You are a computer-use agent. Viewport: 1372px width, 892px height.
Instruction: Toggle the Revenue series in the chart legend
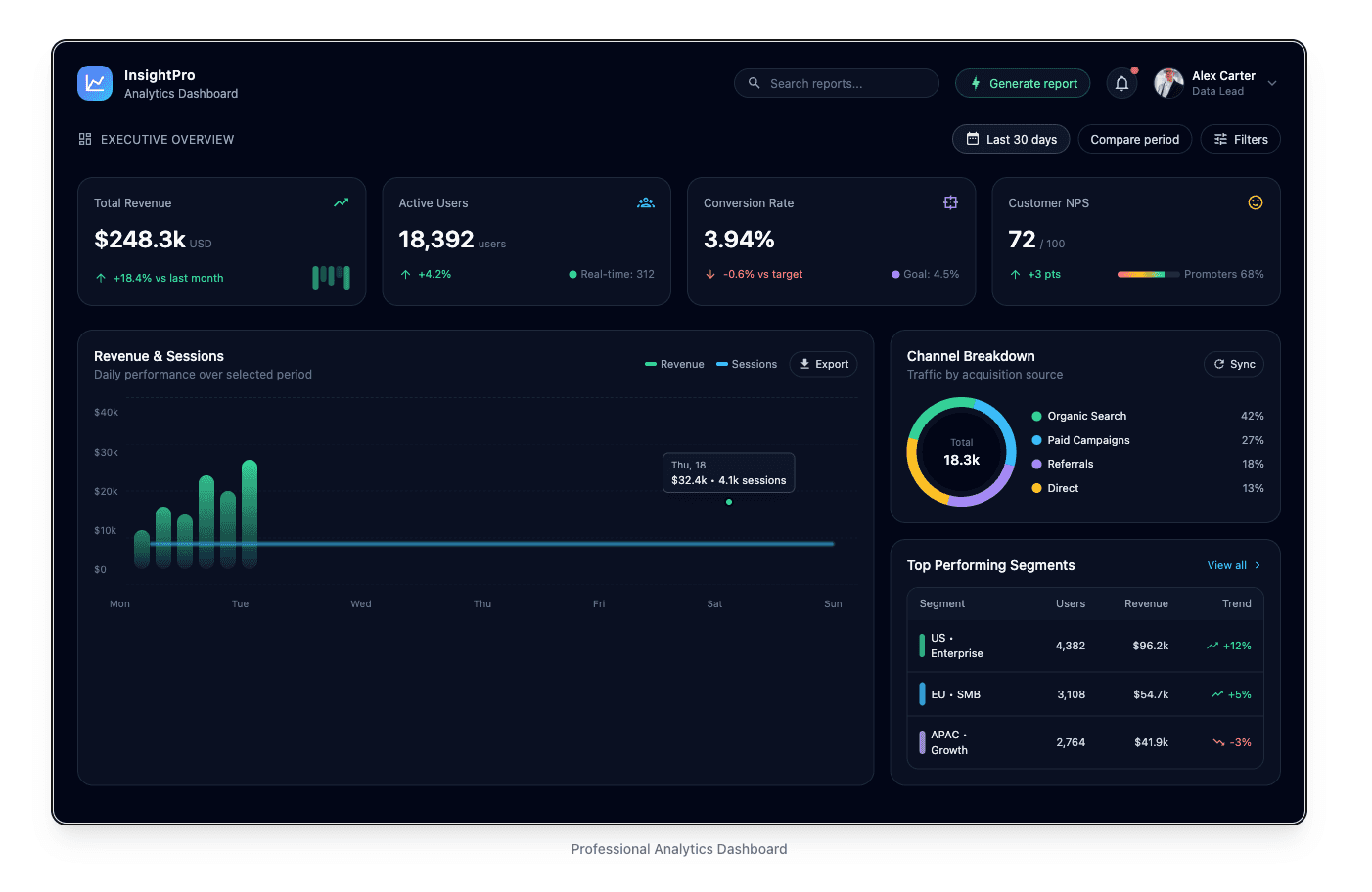tap(674, 364)
